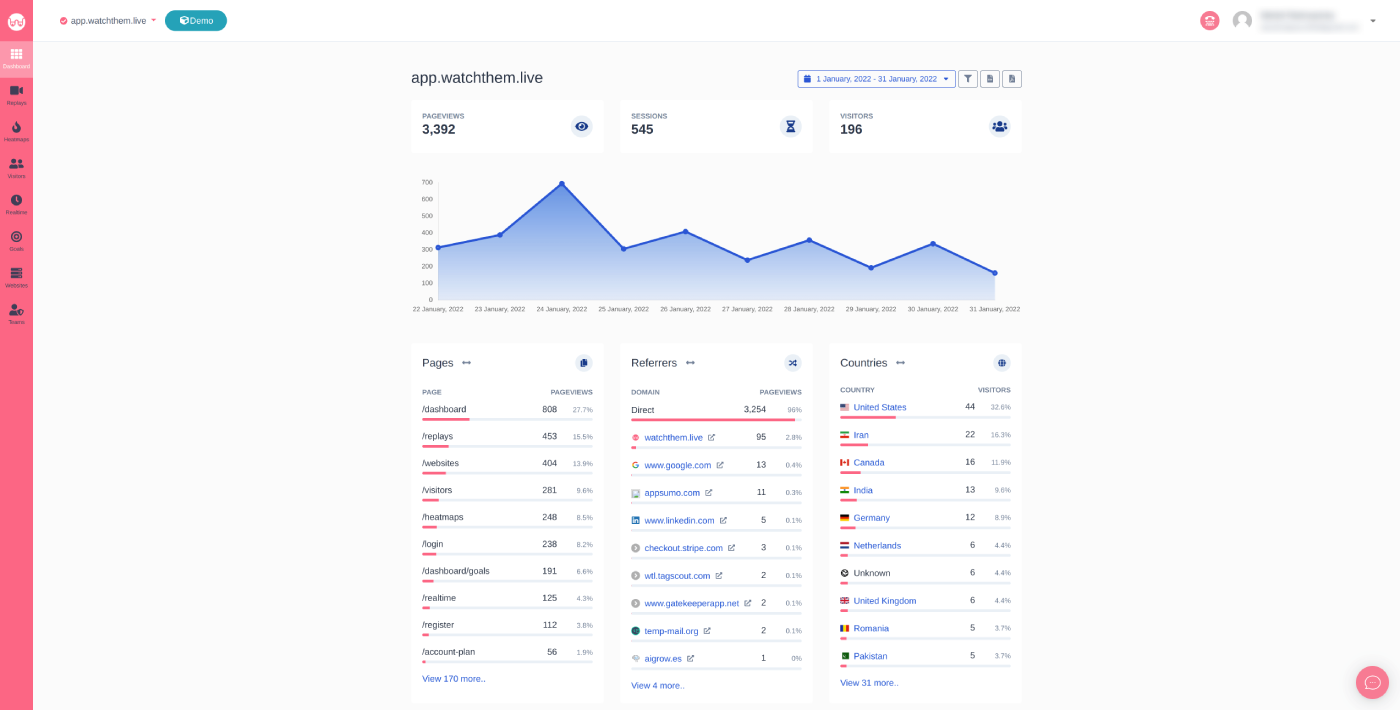
Task: Select Iran in Countries list
Action: click(x=861, y=435)
